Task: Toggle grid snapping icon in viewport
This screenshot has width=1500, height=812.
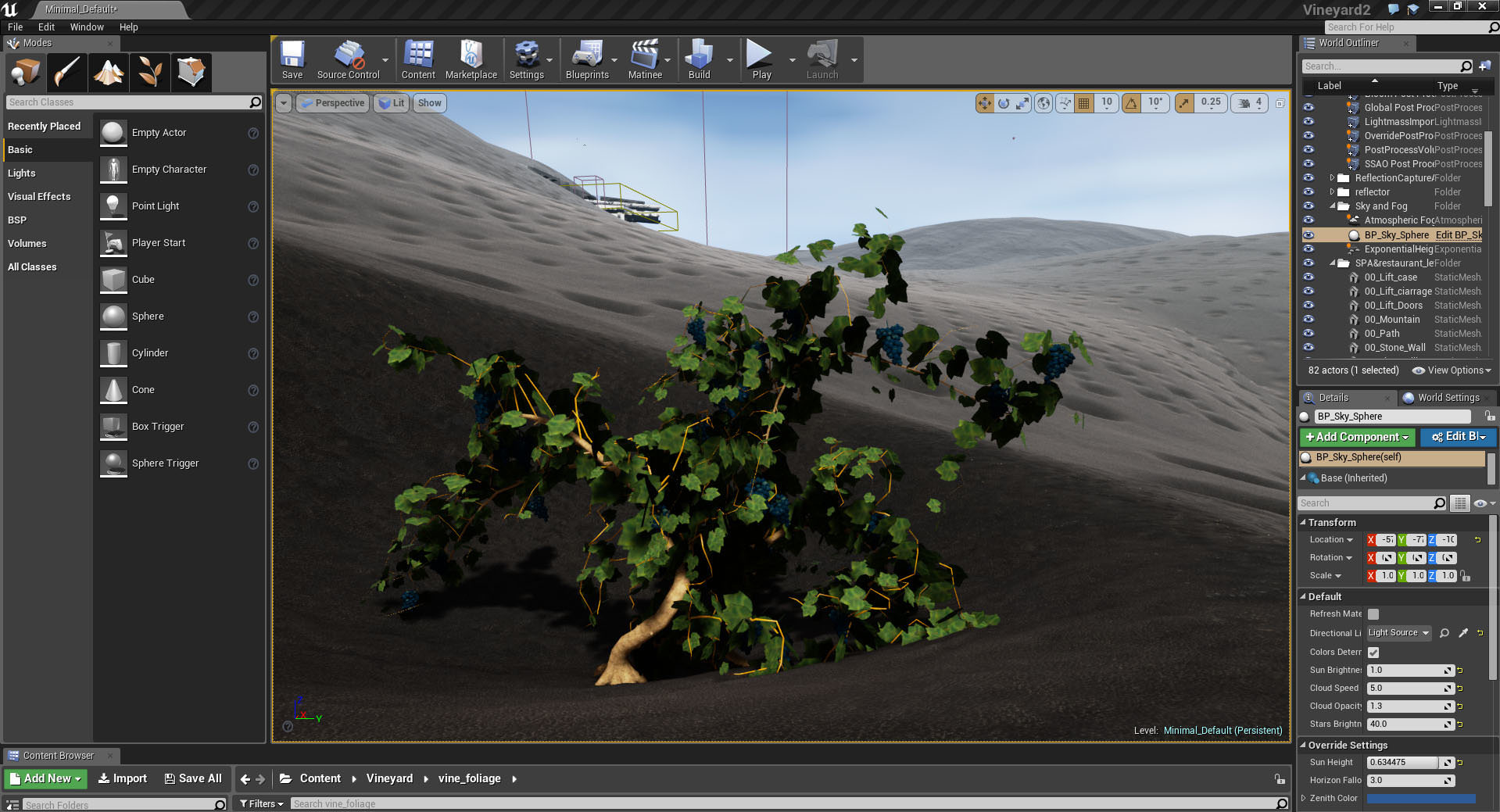Action: tap(1083, 102)
